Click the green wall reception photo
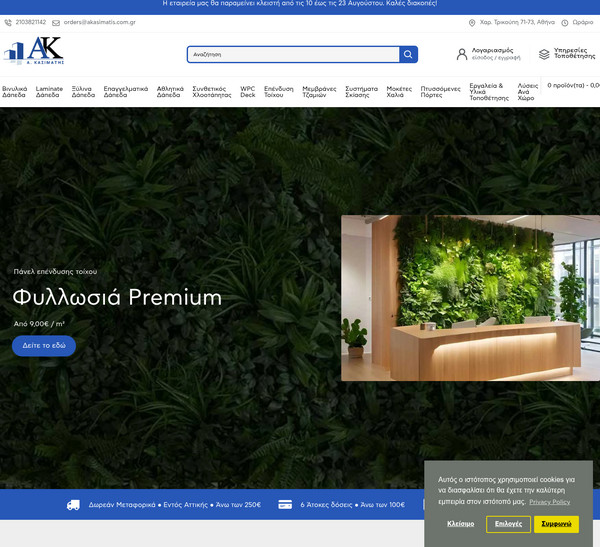 point(470,298)
